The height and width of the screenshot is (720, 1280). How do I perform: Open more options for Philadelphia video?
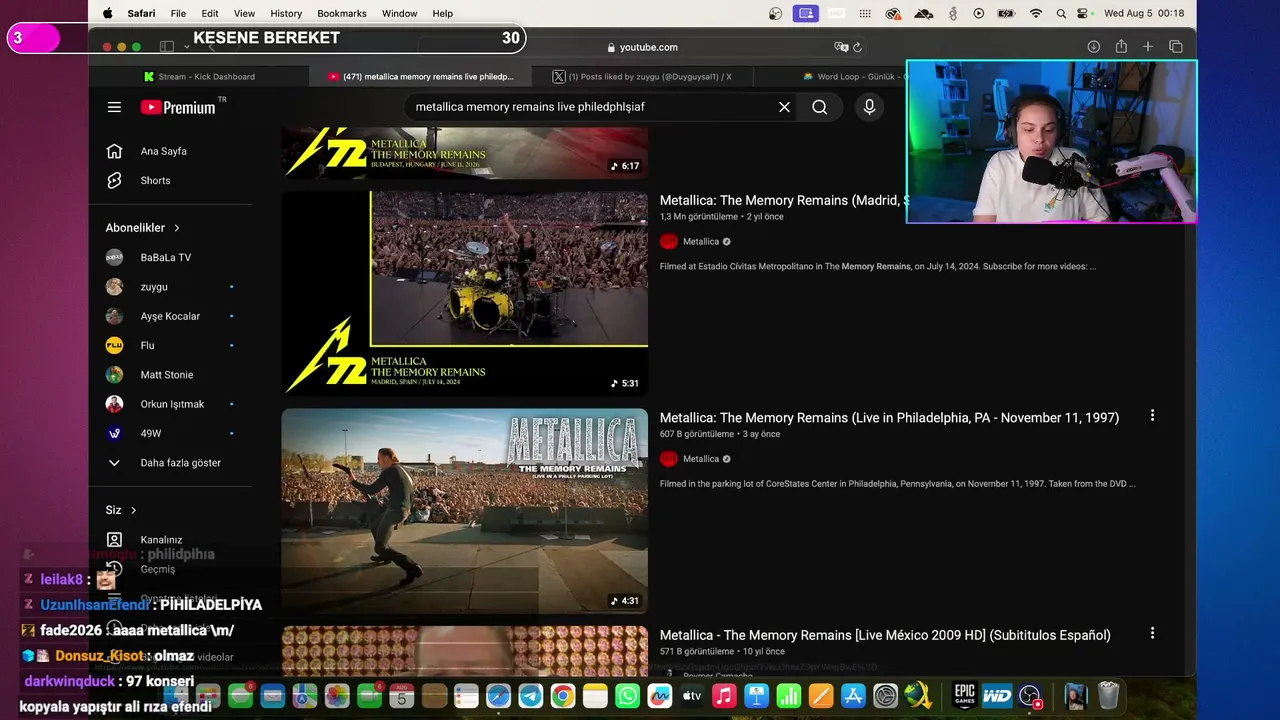pos(1152,415)
